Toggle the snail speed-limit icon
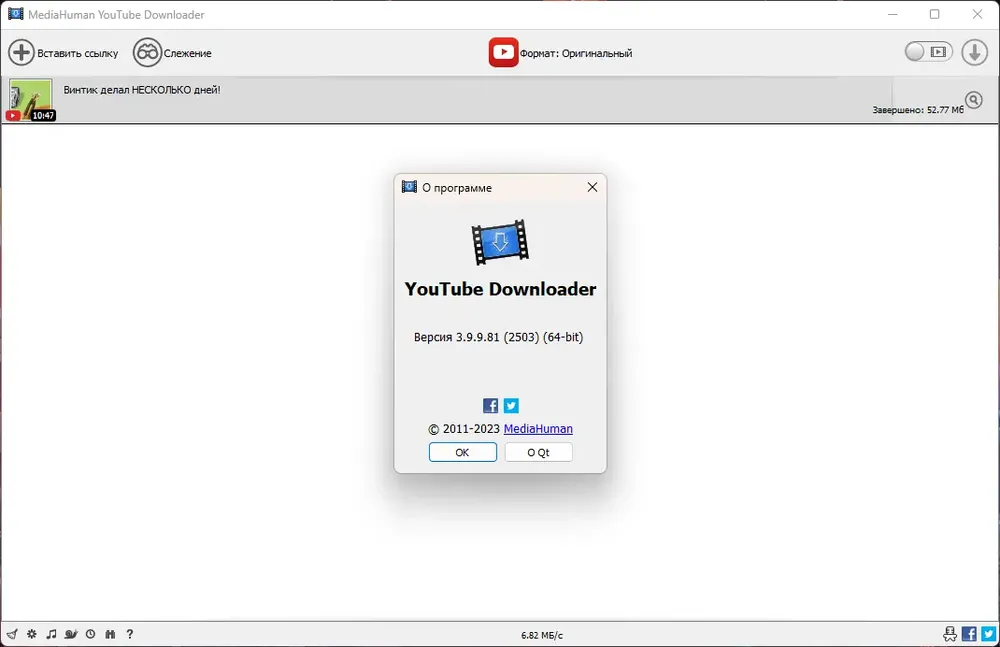Viewport: 1000px width, 647px height. click(71, 634)
